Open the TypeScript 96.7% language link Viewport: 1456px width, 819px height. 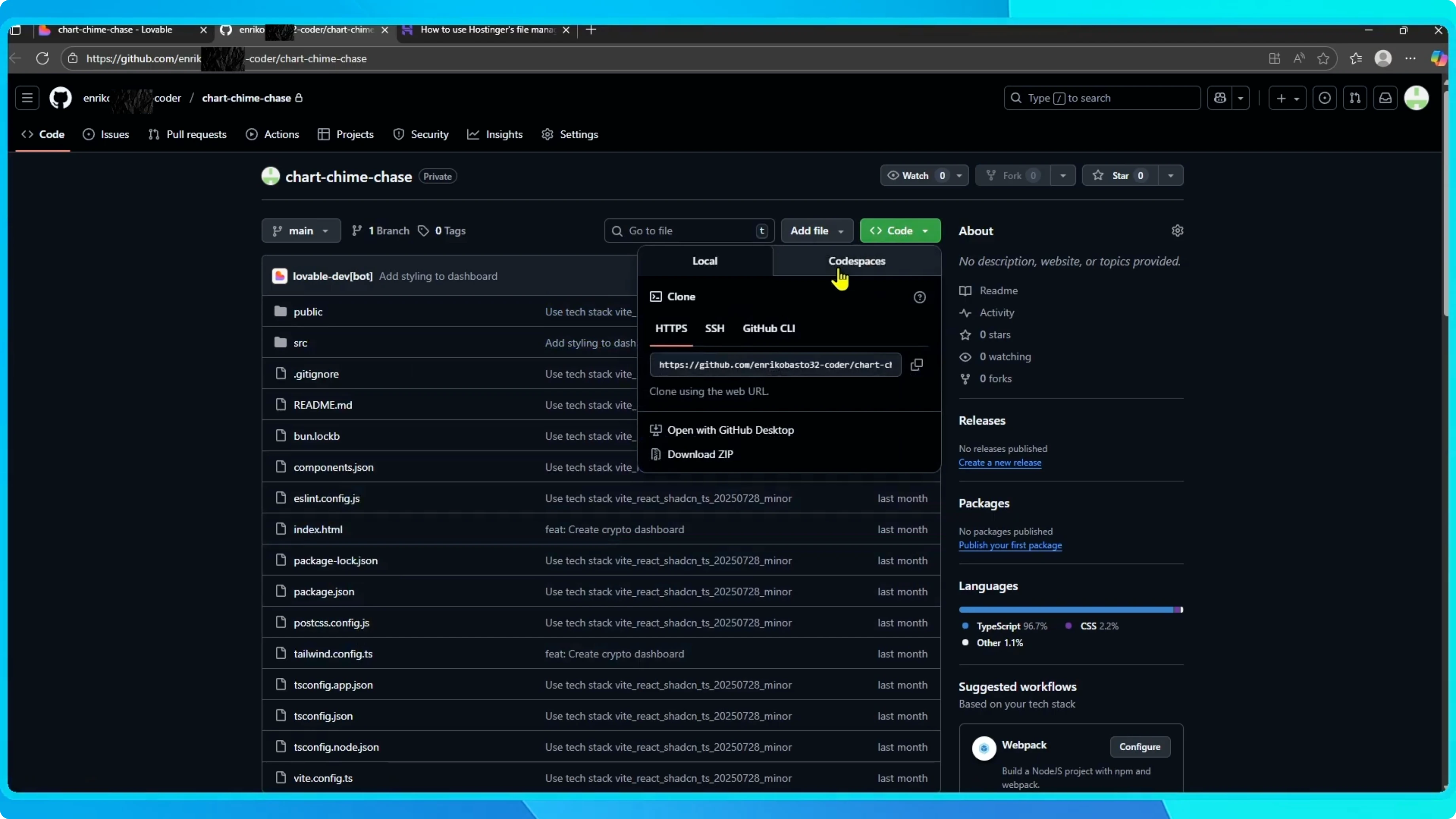click(1005, 626)
